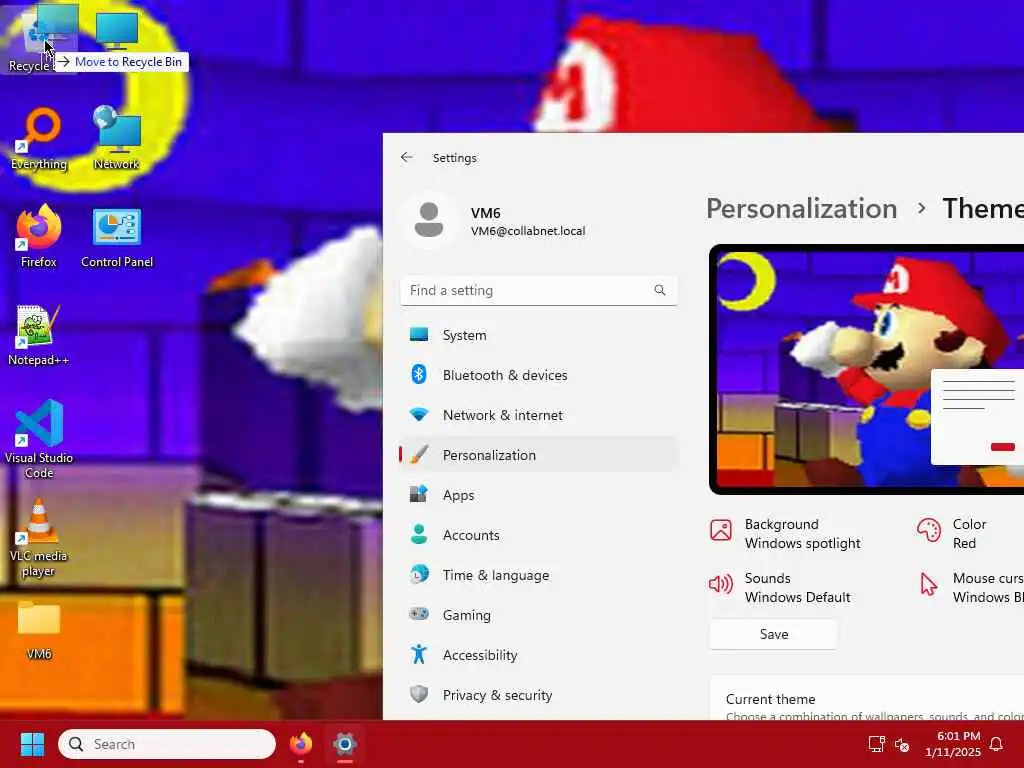Click the Background Windows spotlight option
1024x768 pixels.
tap(785, 534)
